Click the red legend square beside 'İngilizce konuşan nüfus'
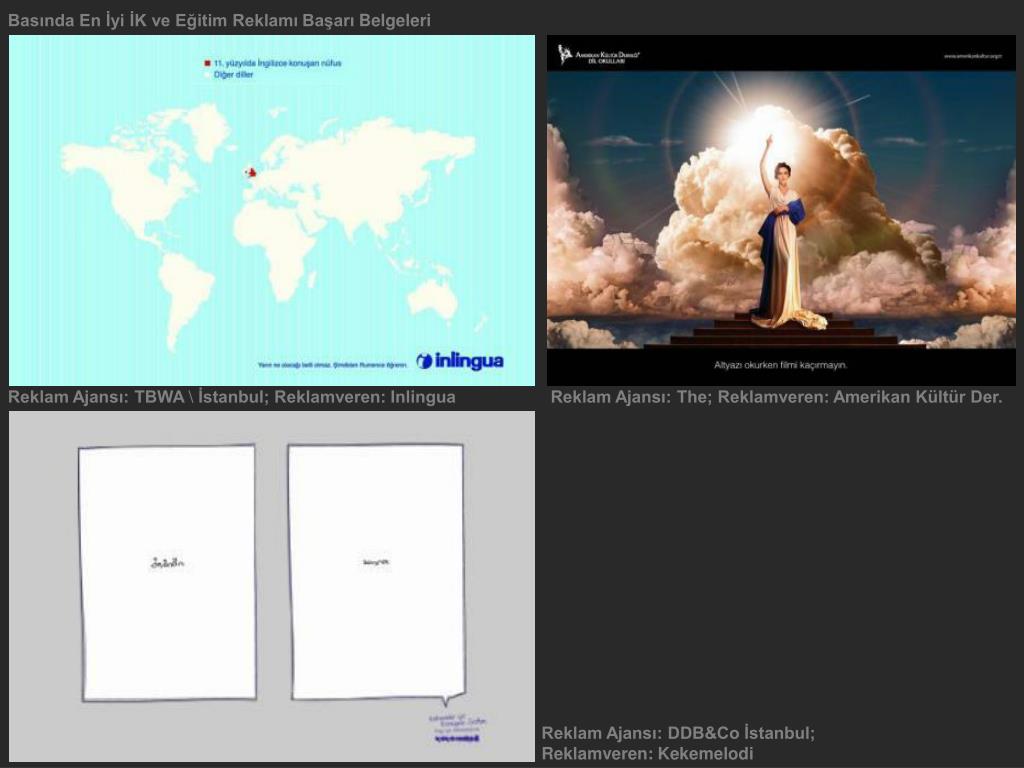This screenshot has height=768, width=1024. click(x=207, y=63)
